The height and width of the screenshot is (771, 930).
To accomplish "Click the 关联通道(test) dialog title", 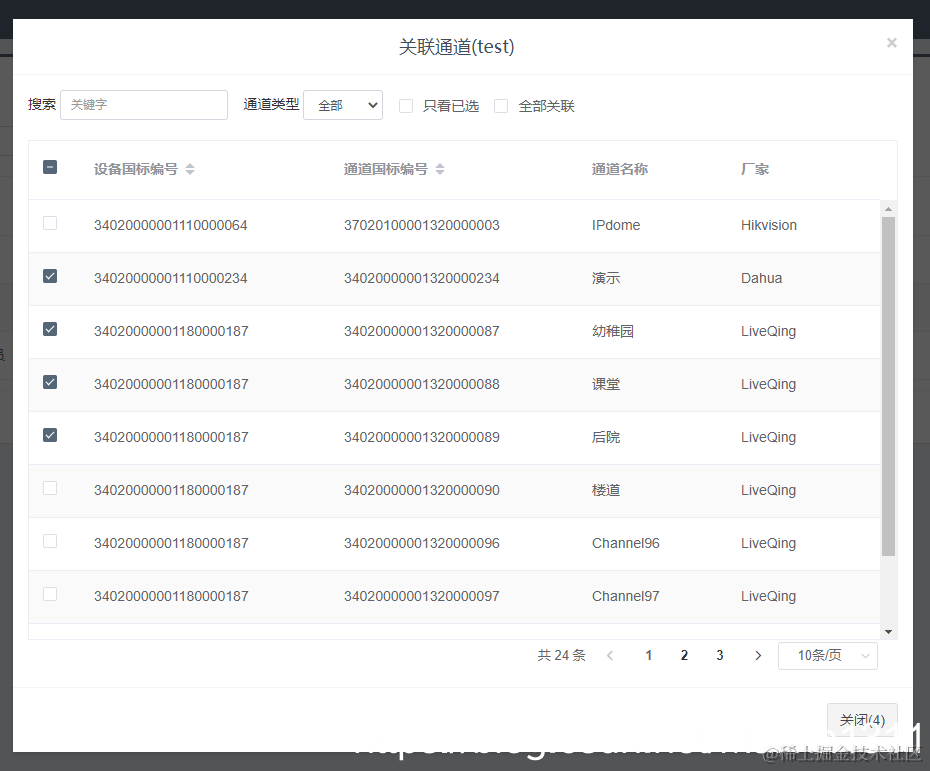I will pos(457,47).
